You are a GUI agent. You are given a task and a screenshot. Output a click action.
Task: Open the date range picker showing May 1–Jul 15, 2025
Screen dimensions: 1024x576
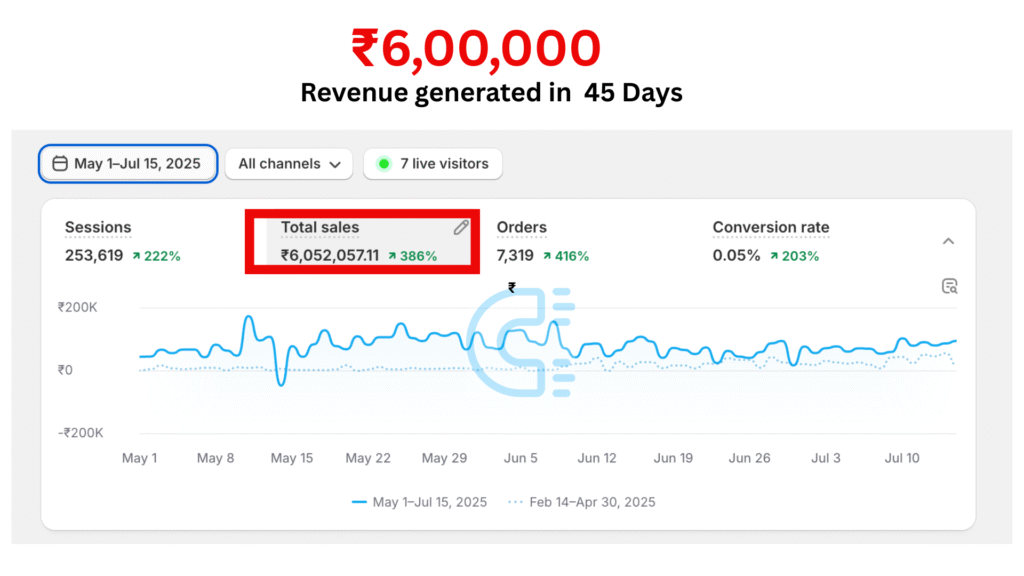pyautogui.click(x=127, y=164)
